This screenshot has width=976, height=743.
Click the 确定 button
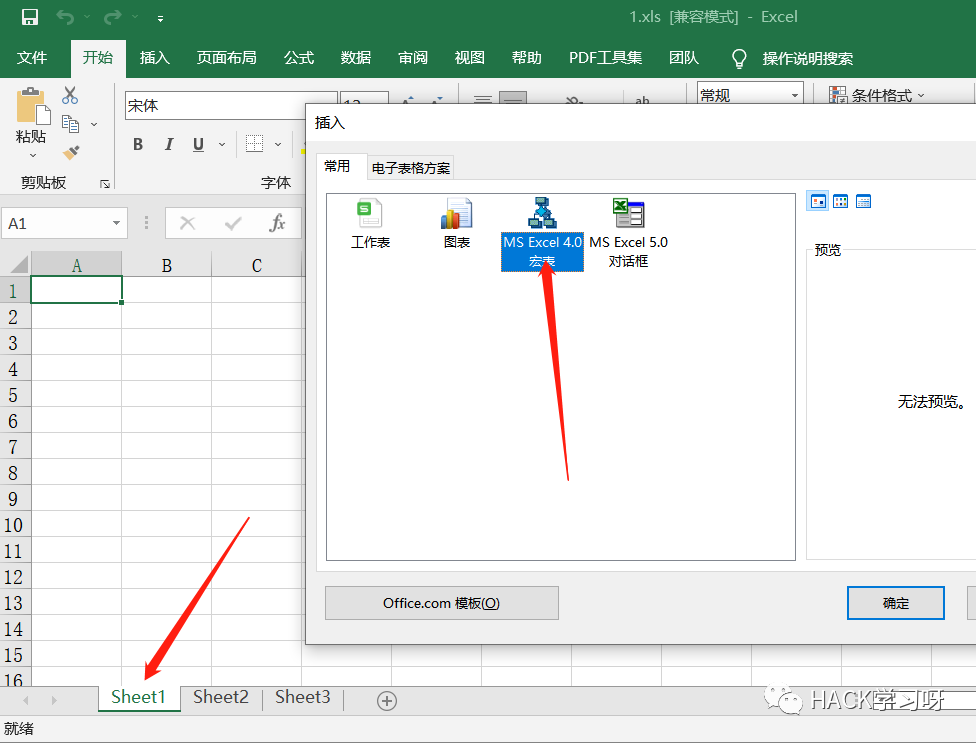(x=896, y=603)
